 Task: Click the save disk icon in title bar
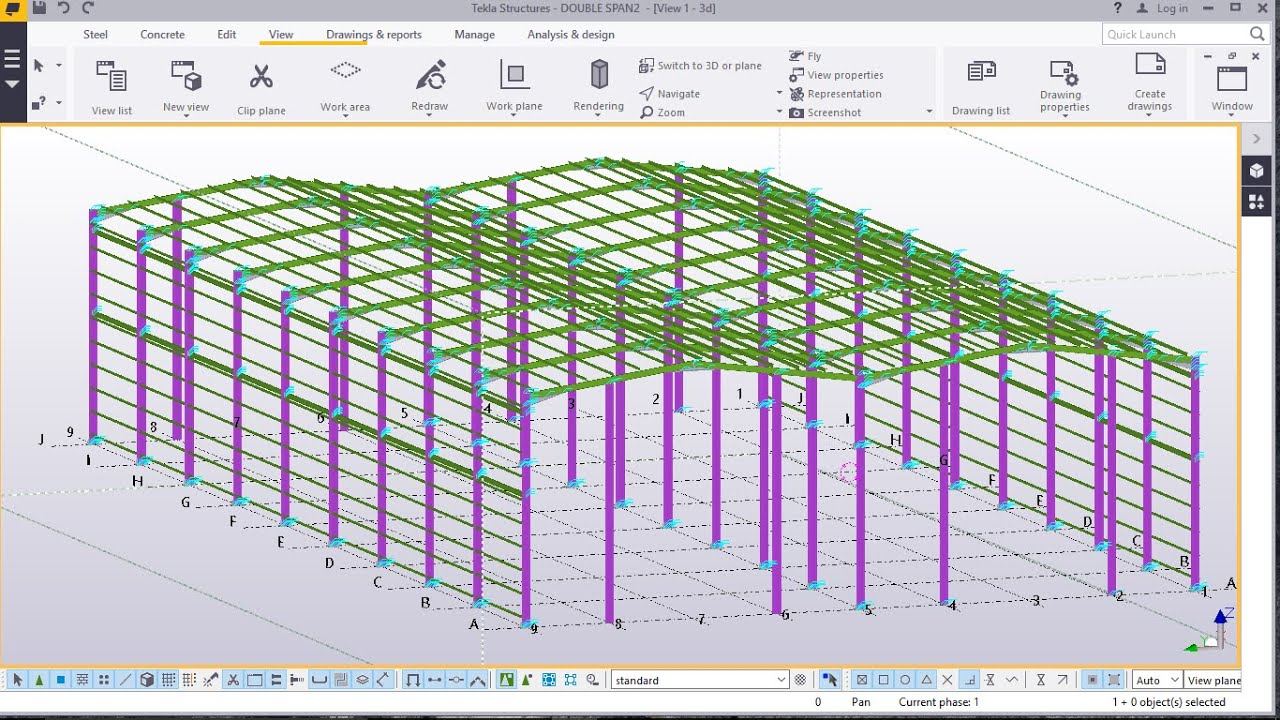[x=38, y=8]
